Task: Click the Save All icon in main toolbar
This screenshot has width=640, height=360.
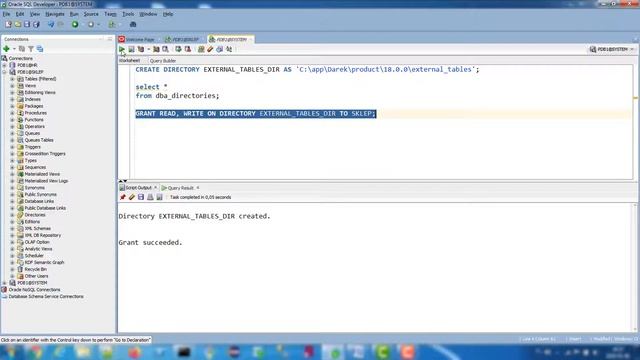Action: point(36,24)
